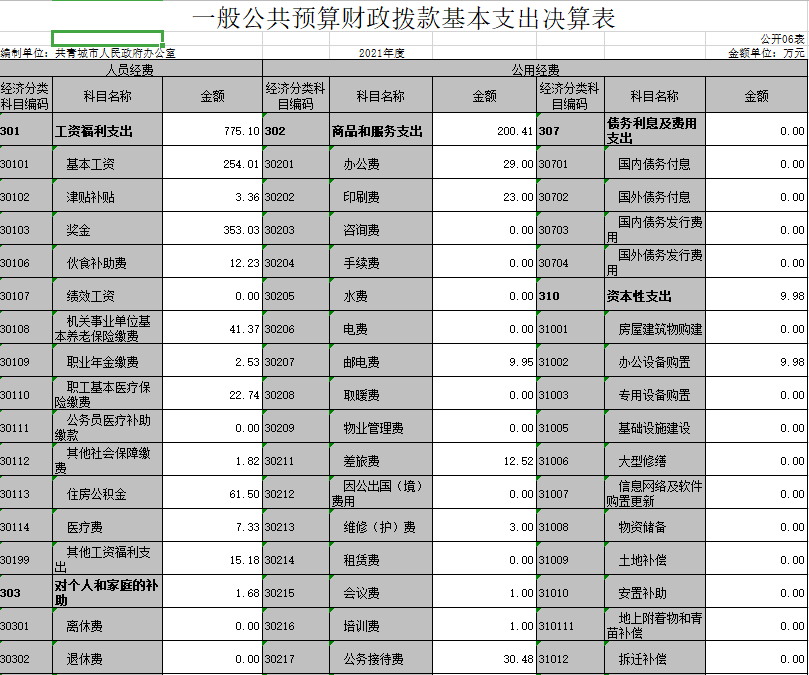Image resolution: width=809 pixels, height=675 pixels.
Task: Click the 775.10 amount cell
Action: click(212, 131)
